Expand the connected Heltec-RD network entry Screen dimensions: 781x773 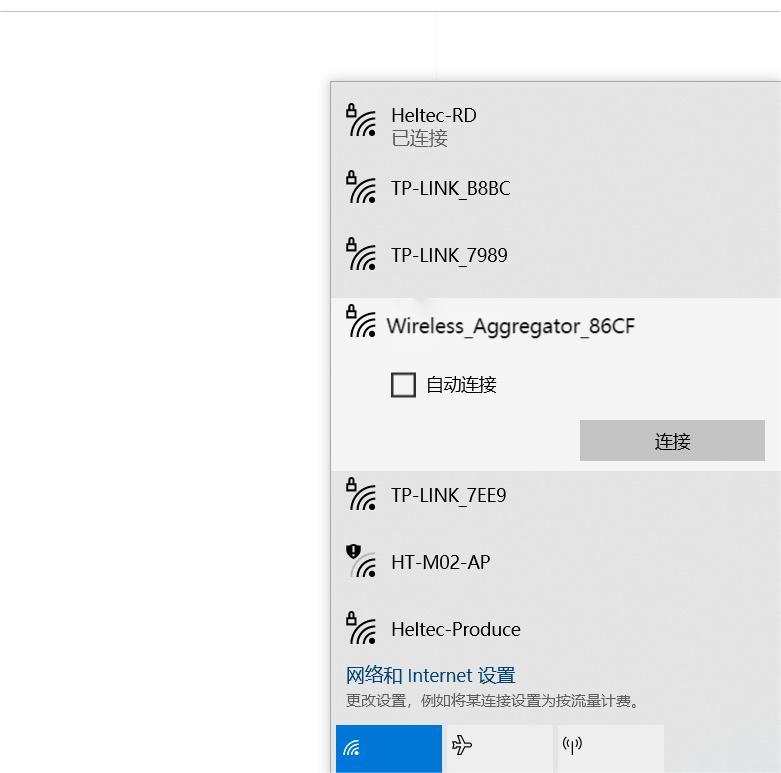pyautogui.click(x=434, y=116)
